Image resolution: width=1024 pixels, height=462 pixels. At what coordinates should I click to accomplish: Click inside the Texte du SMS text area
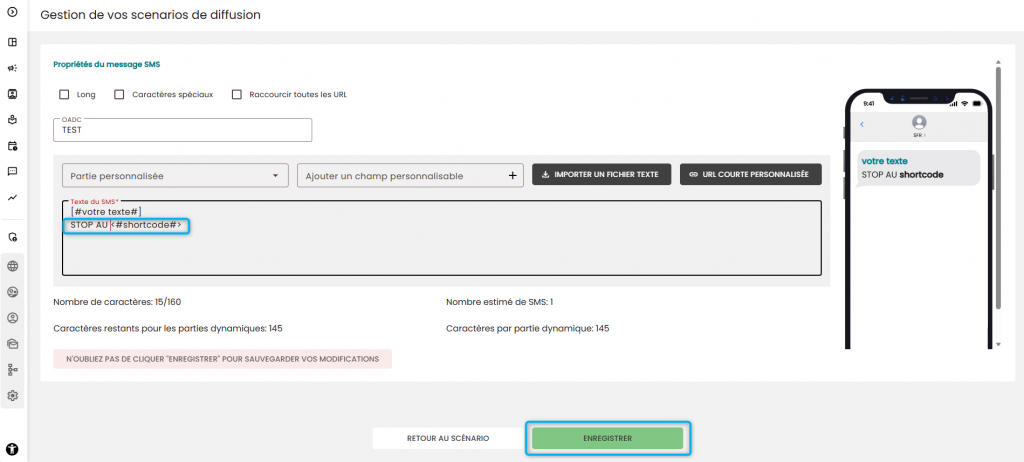441,238
